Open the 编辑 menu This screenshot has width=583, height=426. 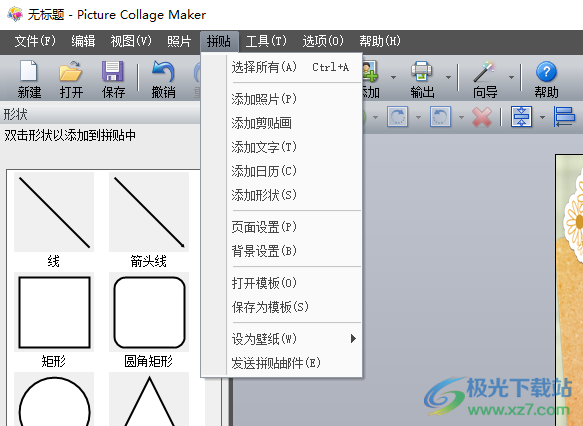tap(83, 41)
